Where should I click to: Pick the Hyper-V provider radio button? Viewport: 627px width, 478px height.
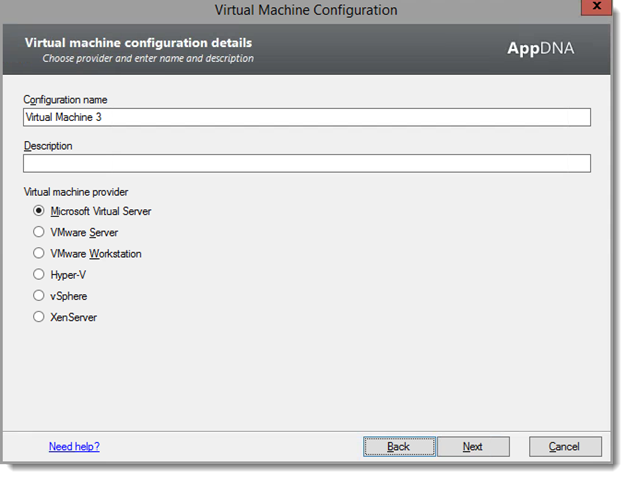(38, 274)
